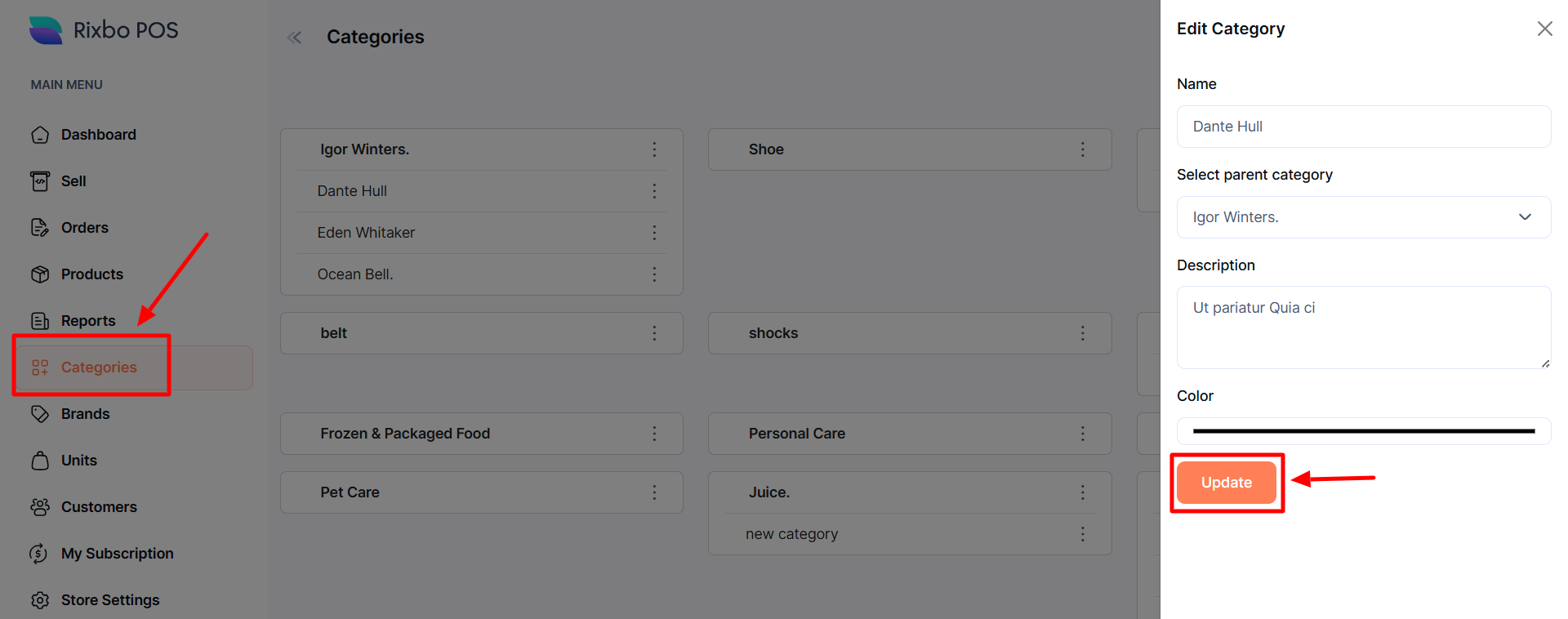
Task: Open three-dot menu for Personal Care
Action: coord(1083,434)
